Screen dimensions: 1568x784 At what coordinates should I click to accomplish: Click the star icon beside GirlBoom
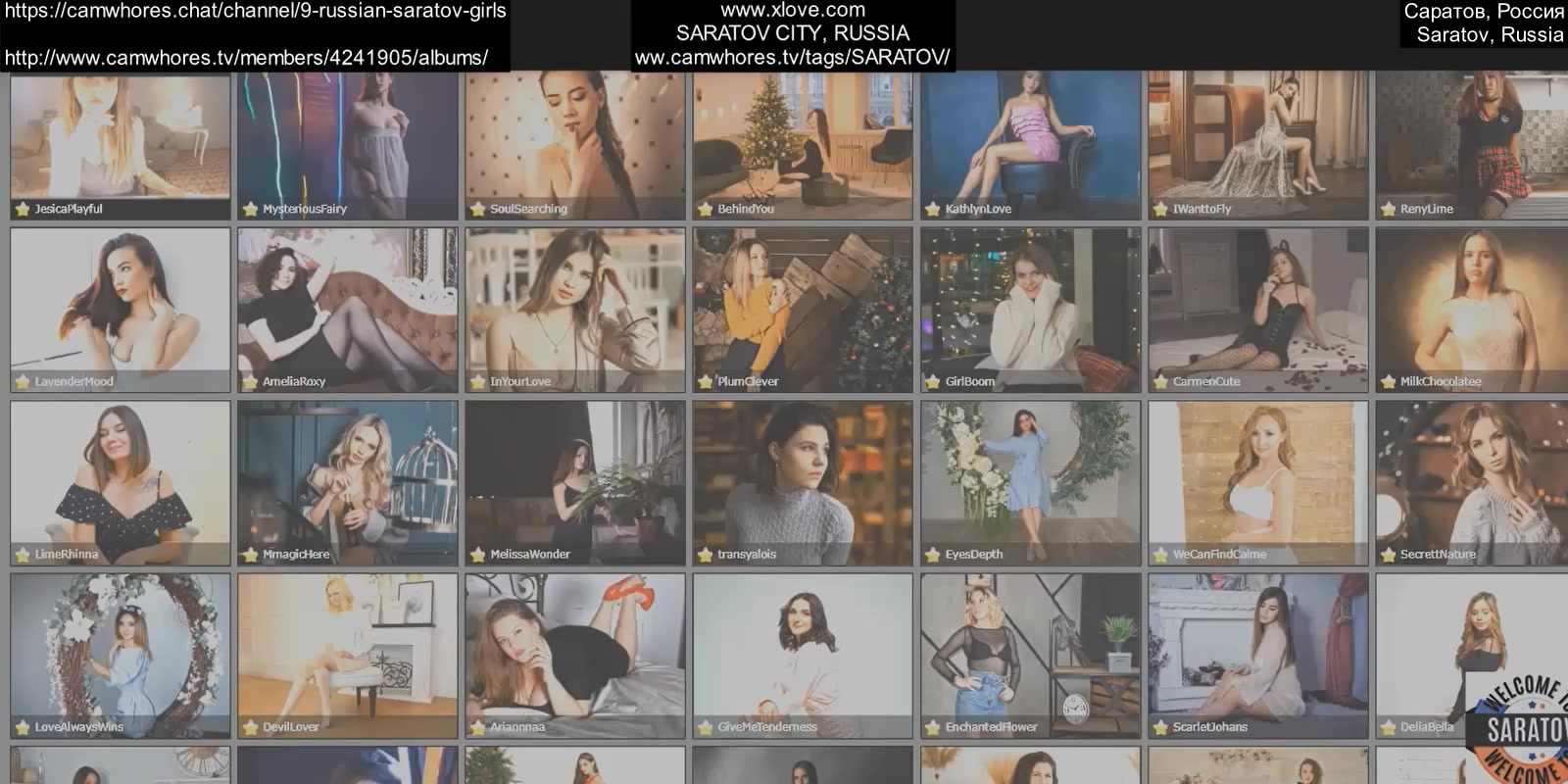click(x=932, y=381)
